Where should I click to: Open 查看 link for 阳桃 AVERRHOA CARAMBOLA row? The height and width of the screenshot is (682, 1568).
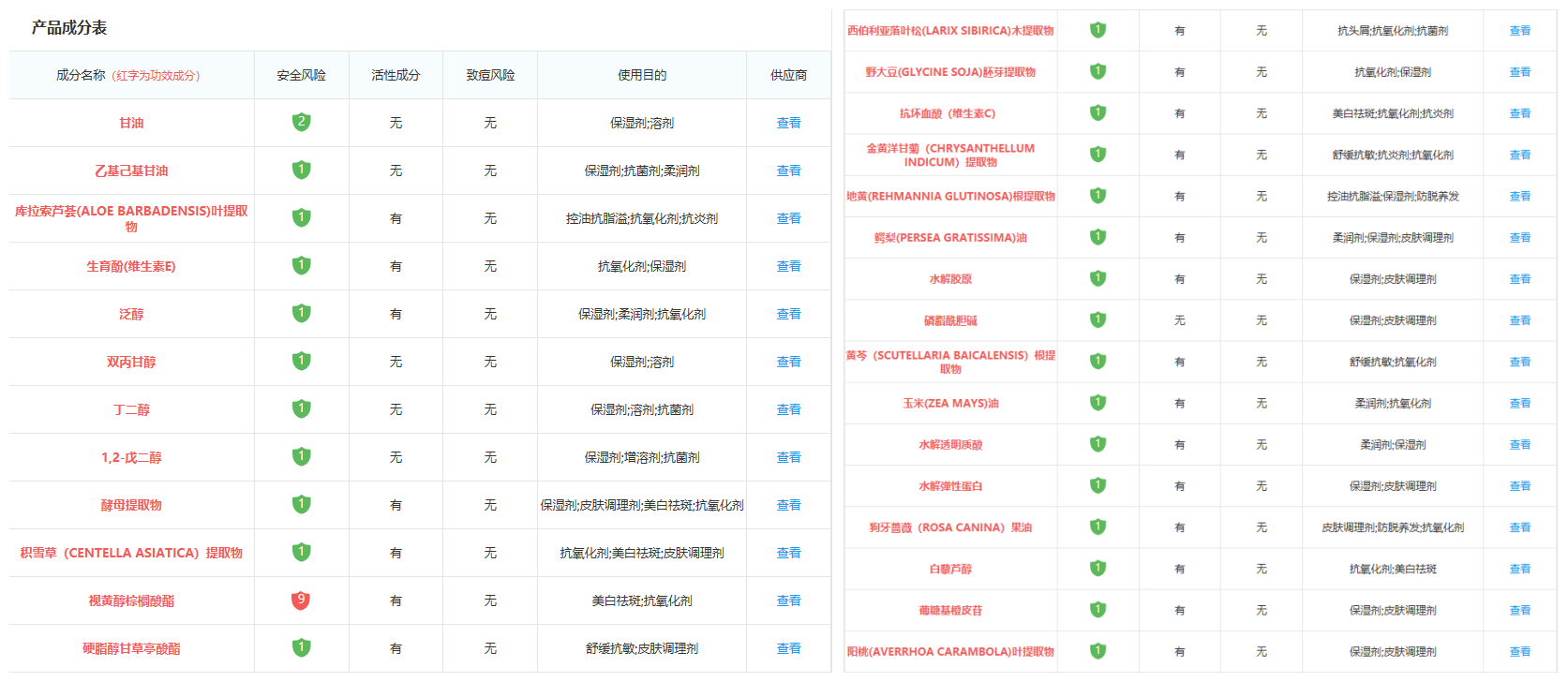1519,651
